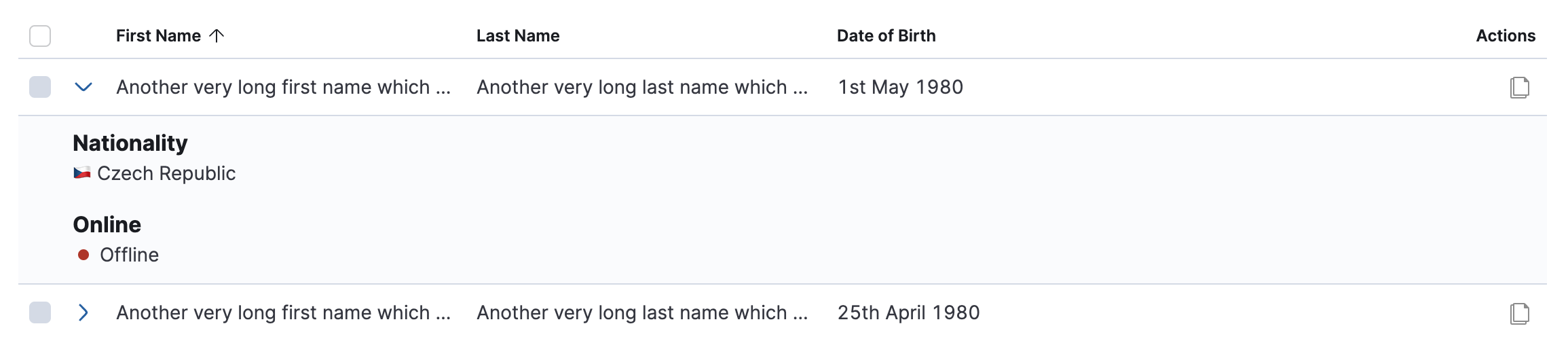
Task: Expand the 25th April 1980 row
Action: pyautogui.click(x=83, y=312)
